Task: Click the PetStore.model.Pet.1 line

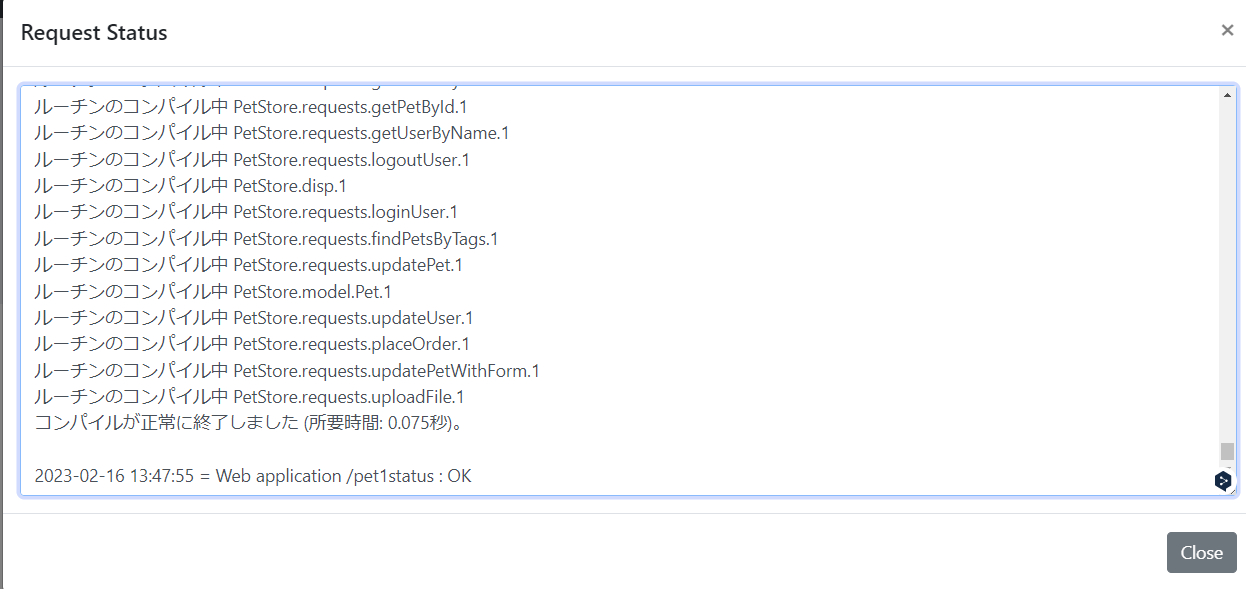Action: point(212,292)
